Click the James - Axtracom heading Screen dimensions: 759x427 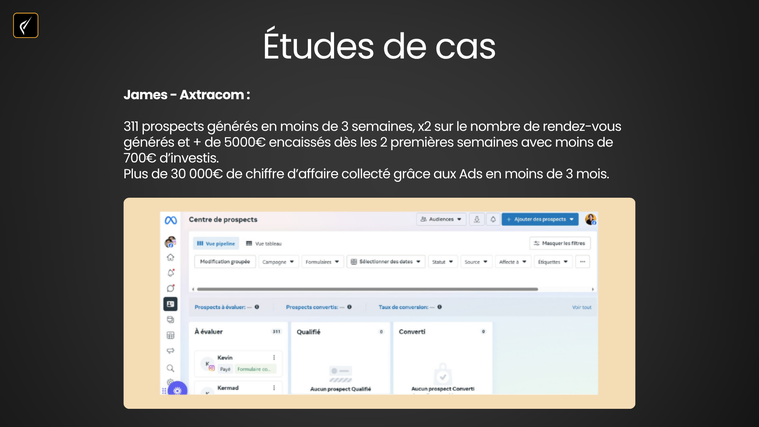click(187, 94)
